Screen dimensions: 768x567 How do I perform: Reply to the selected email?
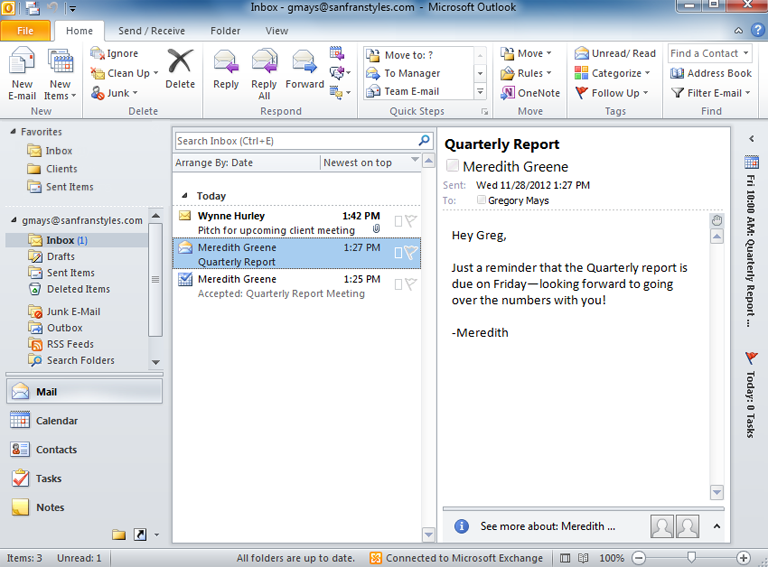click(226, 70)
